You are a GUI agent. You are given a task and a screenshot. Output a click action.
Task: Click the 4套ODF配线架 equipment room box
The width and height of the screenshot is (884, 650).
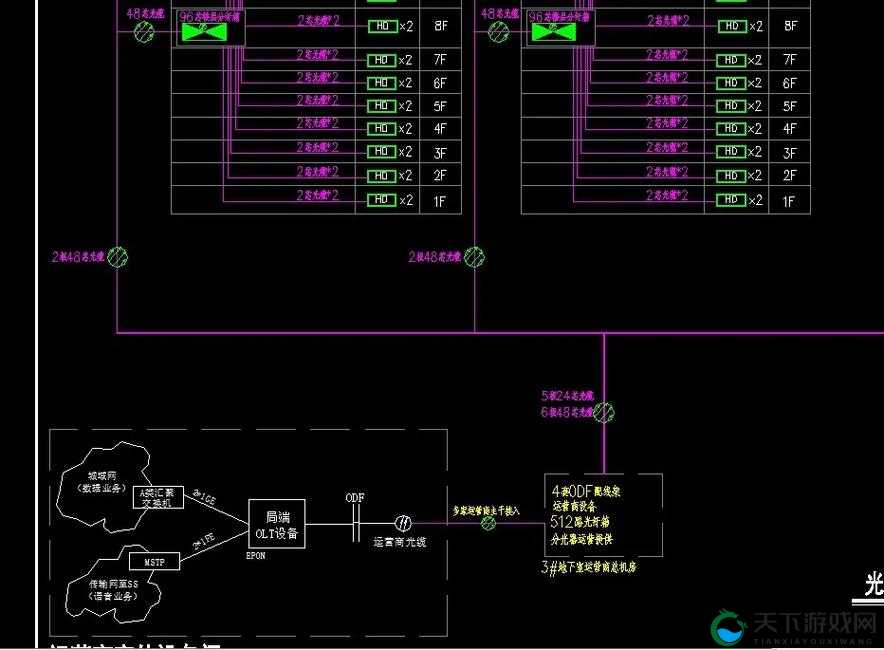point(603,515)
